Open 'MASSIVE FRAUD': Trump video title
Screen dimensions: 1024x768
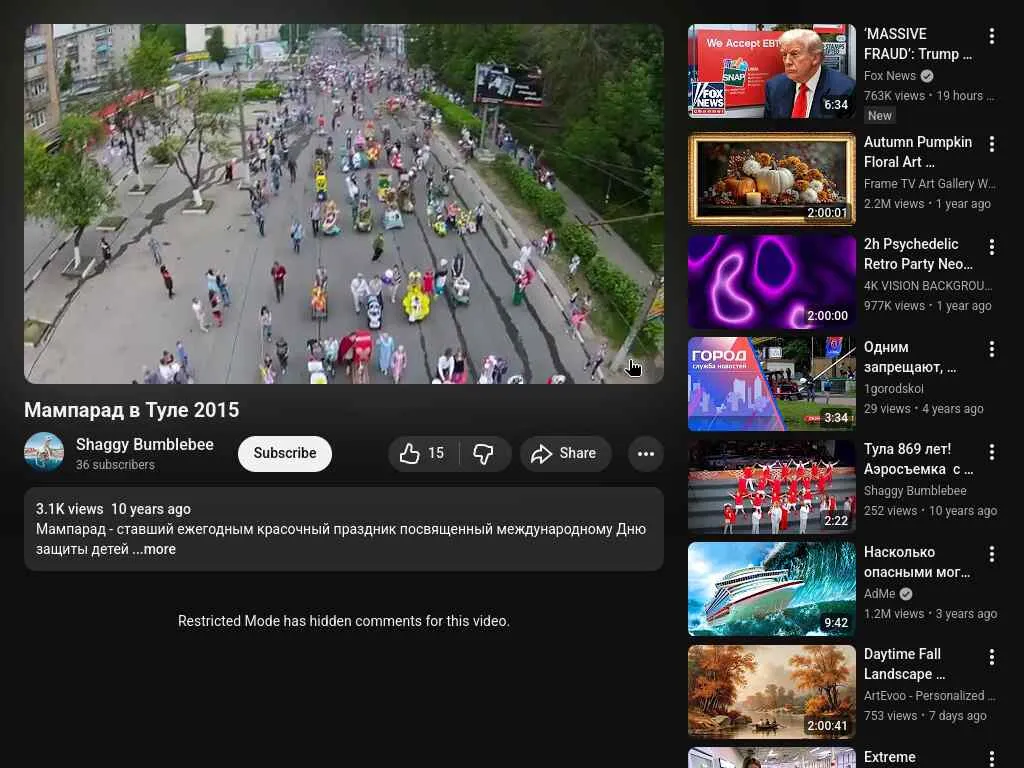click(x=918, y=44)
